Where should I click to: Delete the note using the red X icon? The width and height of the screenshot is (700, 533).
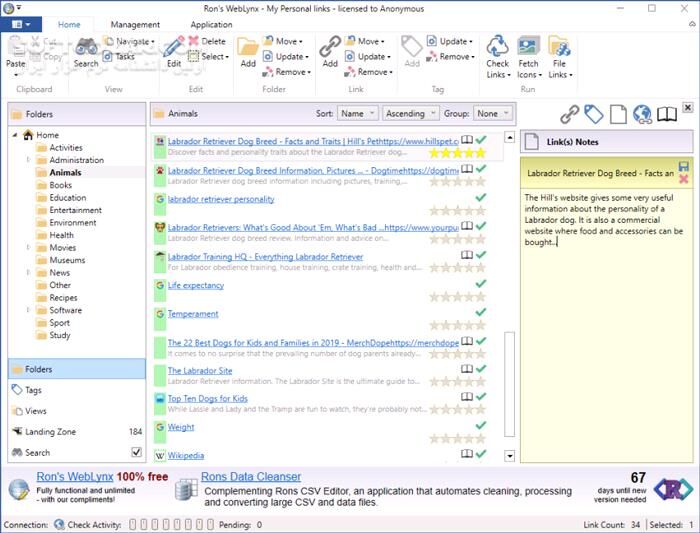pyautogui.click(x=683, y=179)
